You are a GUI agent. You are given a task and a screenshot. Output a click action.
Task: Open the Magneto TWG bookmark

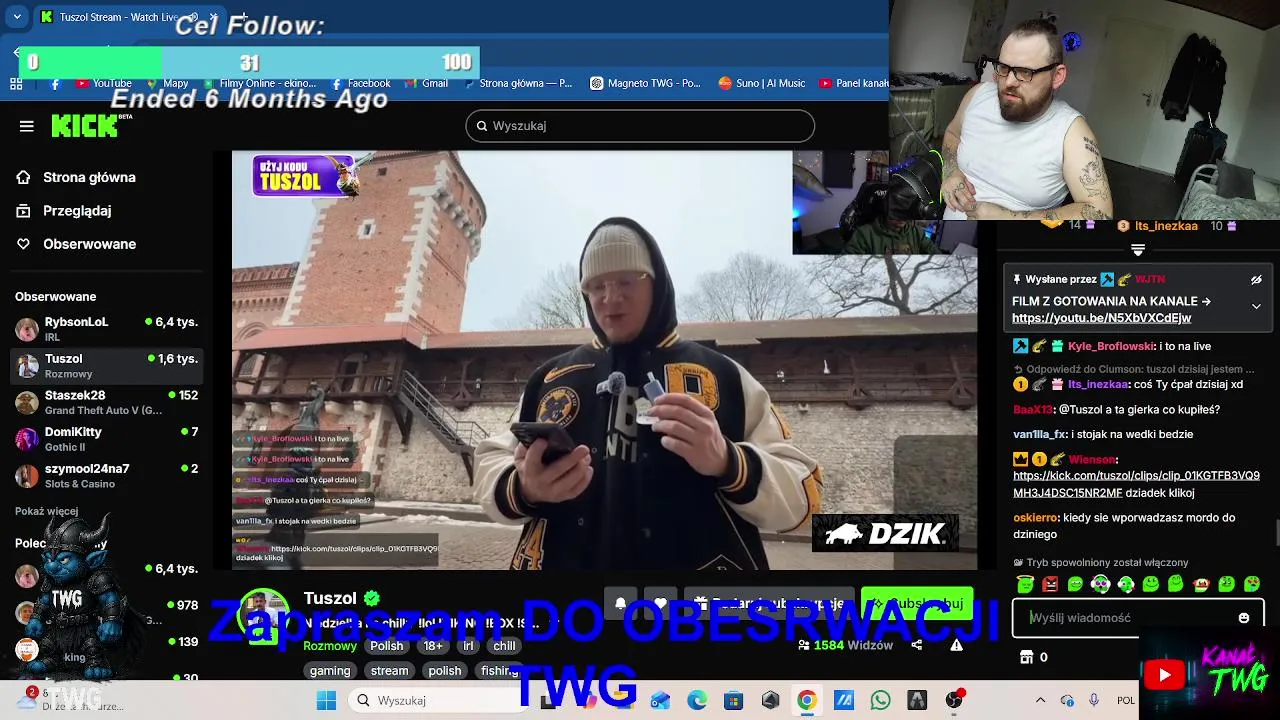coord(645,83)
